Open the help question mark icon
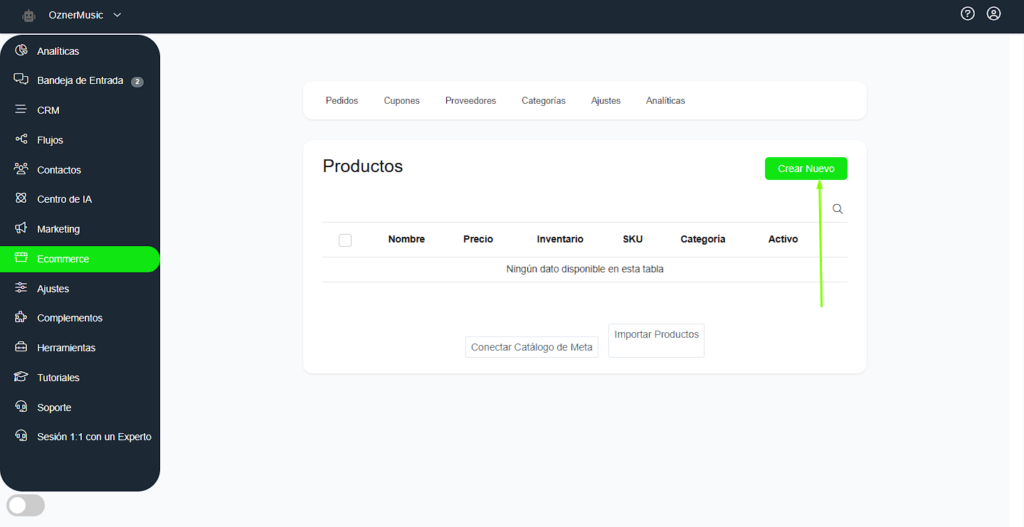 (967, 14)
